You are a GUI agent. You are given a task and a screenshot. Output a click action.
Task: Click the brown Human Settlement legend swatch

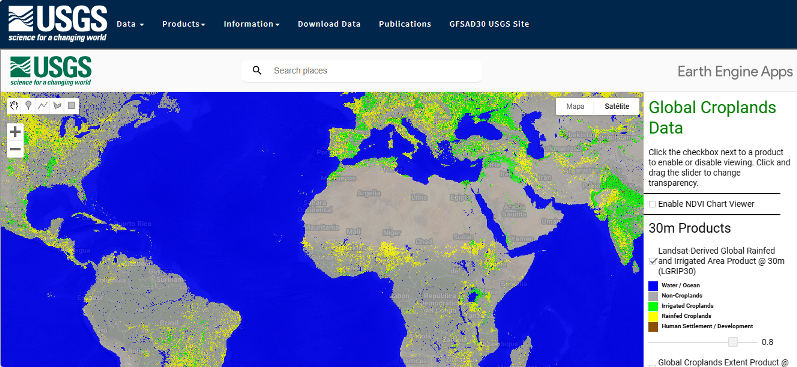653,326
